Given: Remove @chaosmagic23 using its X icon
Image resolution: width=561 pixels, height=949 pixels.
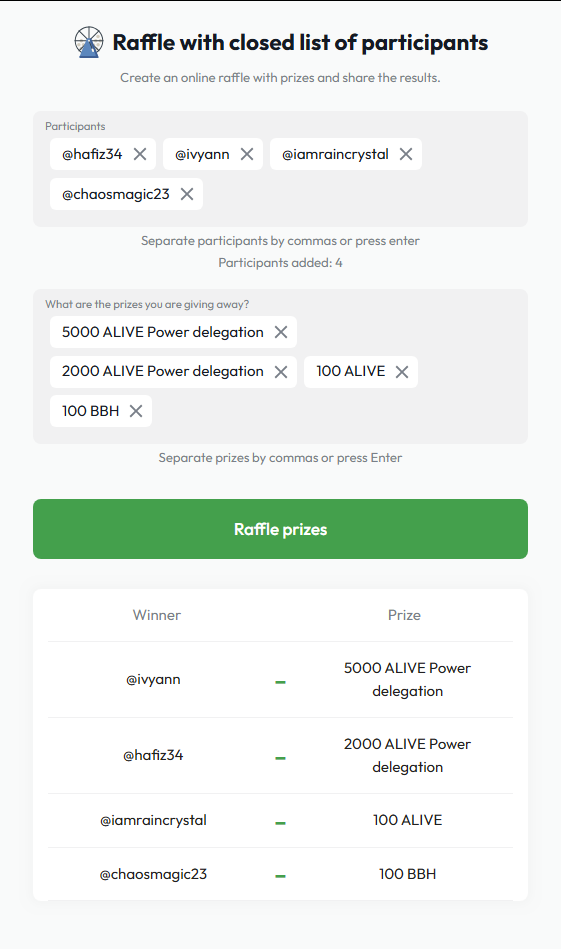Looking at the screenshot, I should pos(187,194).
